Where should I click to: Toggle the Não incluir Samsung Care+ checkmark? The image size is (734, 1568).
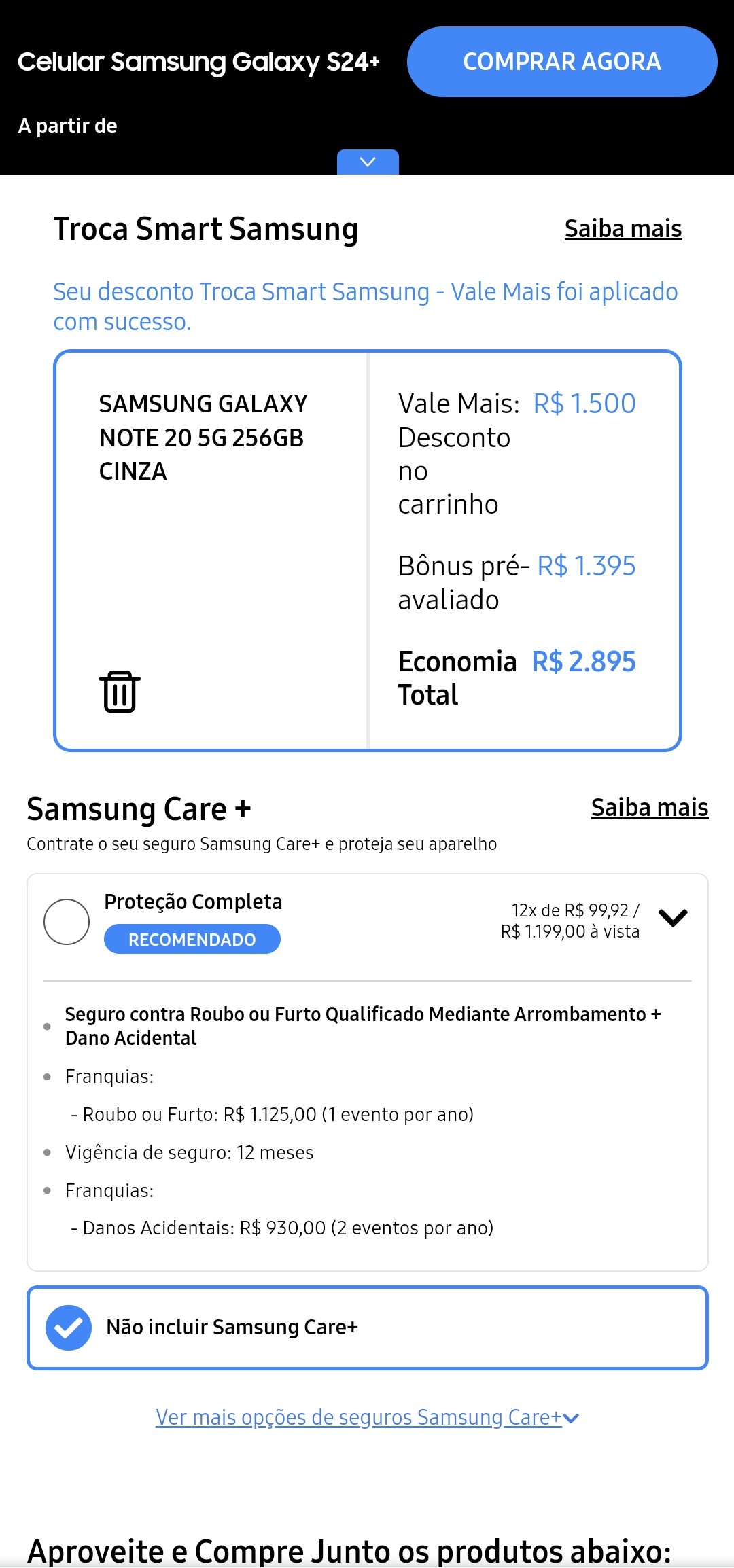tap(69, 1327)
